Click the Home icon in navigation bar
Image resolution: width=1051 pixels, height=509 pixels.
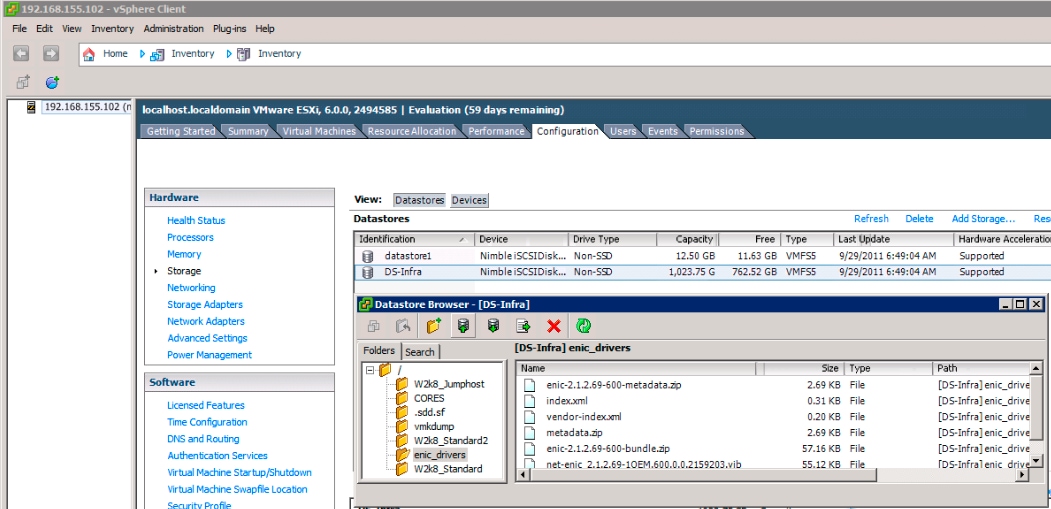pyautogui.click(x=89, y=54)
